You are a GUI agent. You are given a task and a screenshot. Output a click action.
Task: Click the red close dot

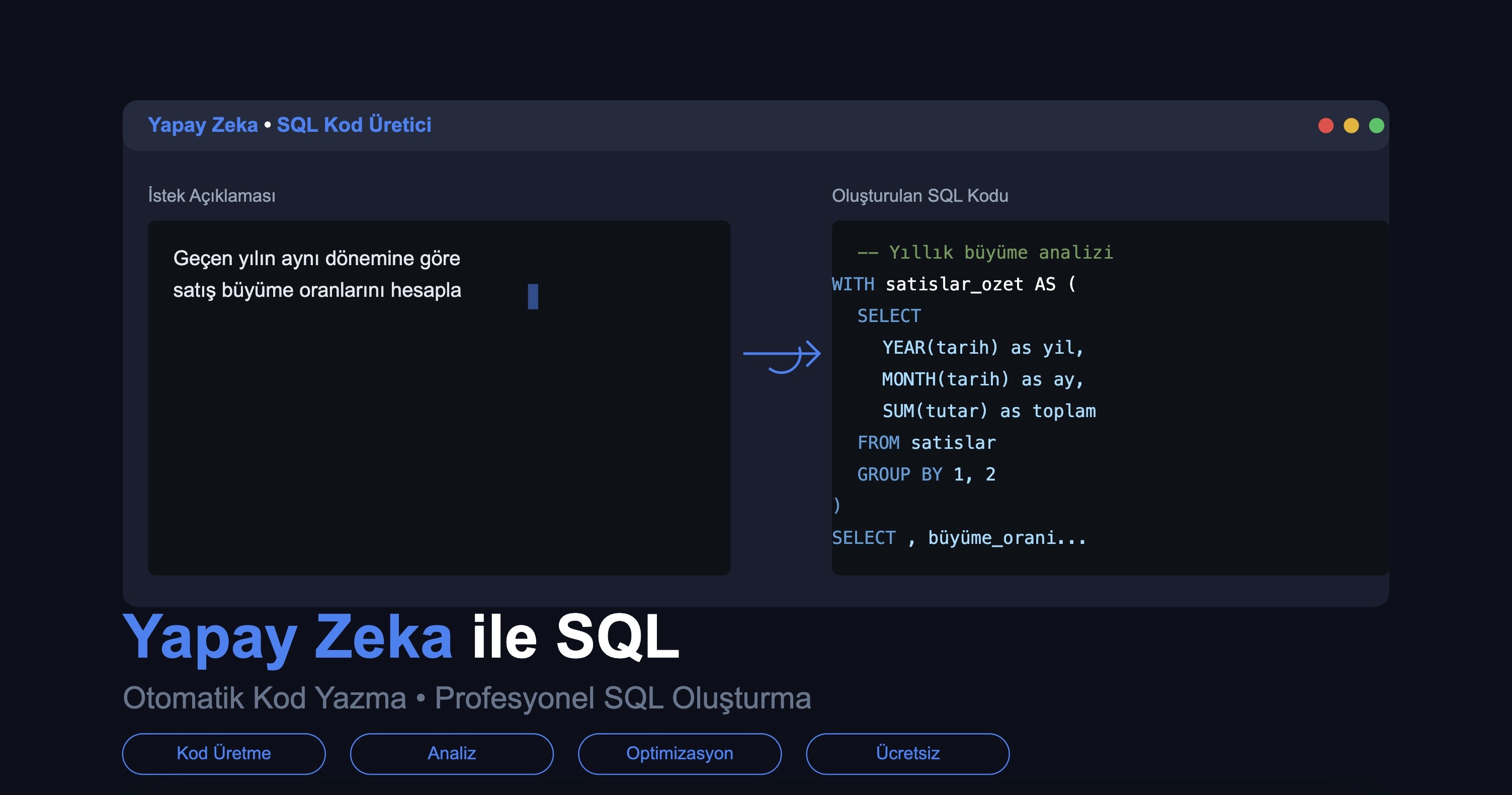click(1325, 126)
